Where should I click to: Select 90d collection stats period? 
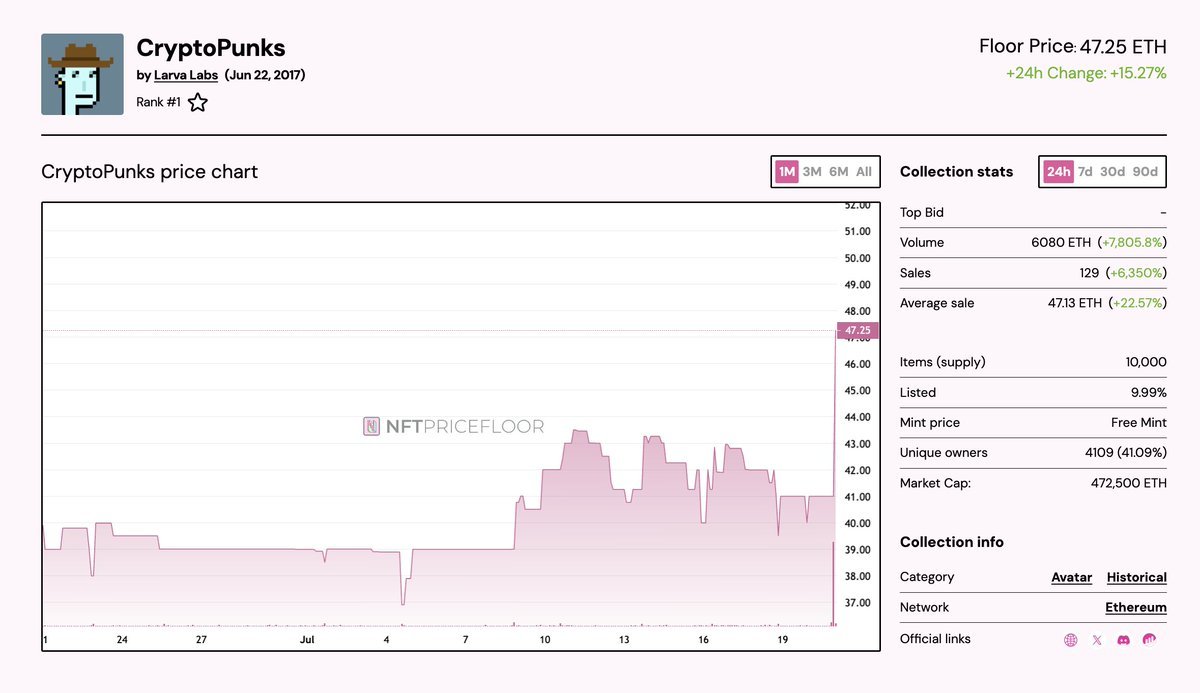point(1146,172)
